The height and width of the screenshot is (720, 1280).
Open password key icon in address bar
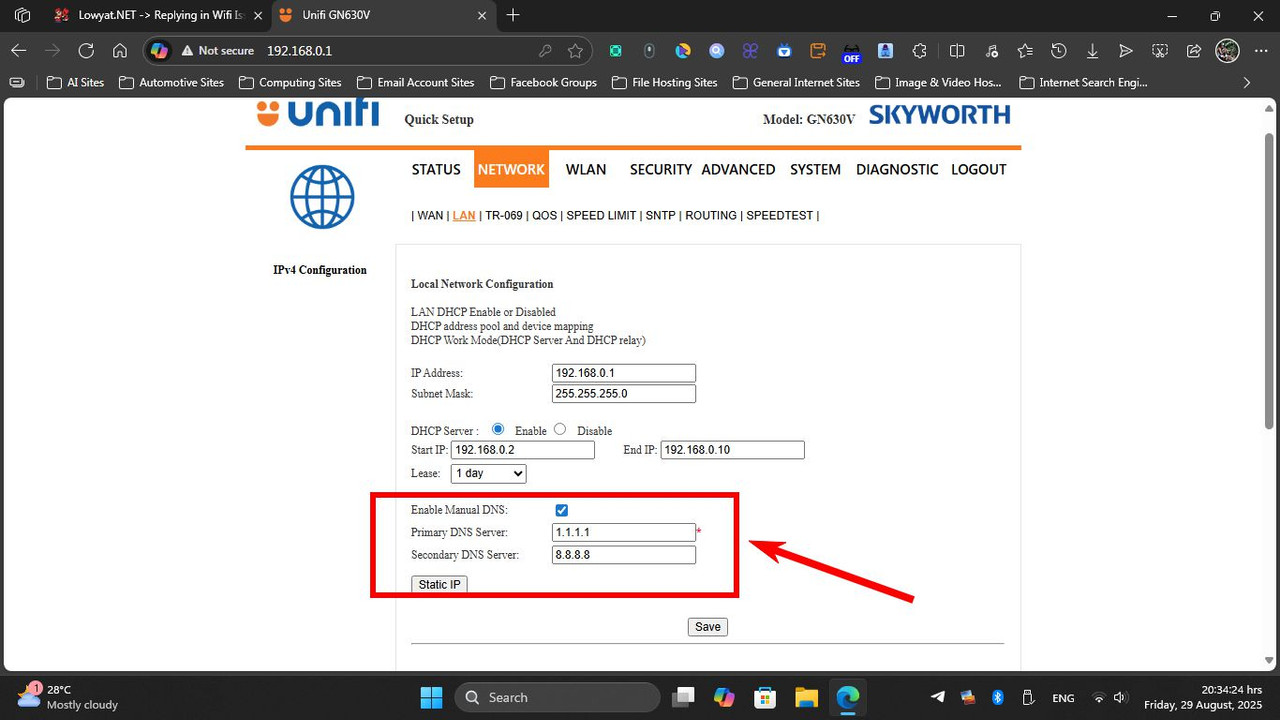point(545,50)
